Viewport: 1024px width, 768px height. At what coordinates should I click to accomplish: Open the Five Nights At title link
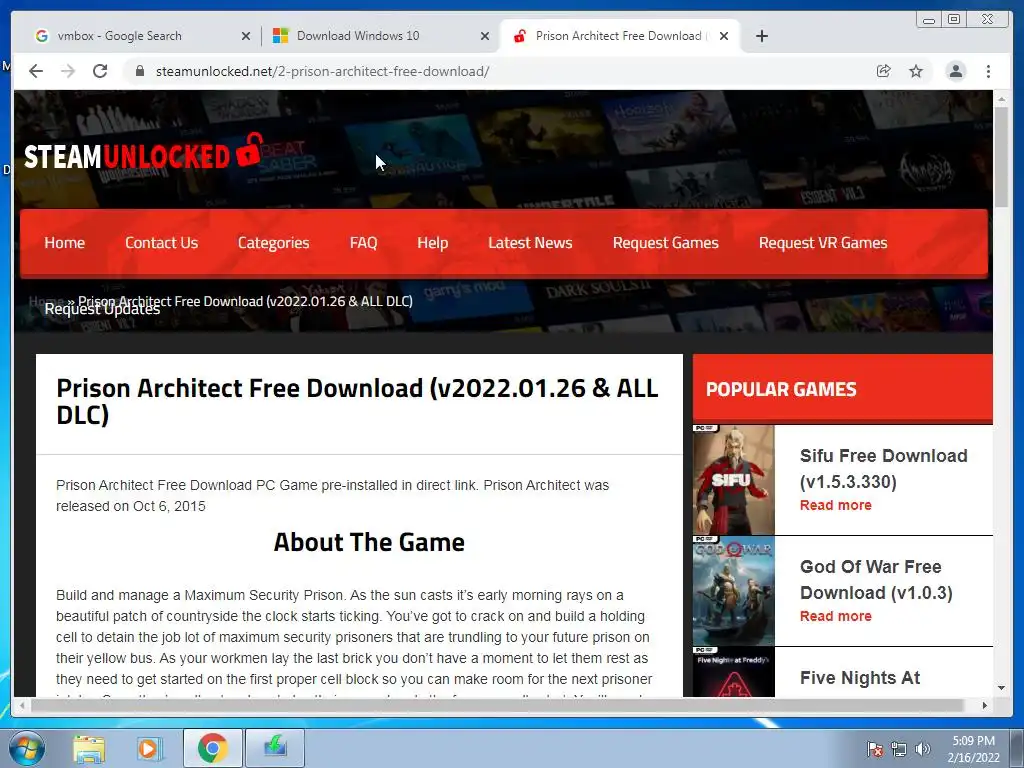pos(859,678)
